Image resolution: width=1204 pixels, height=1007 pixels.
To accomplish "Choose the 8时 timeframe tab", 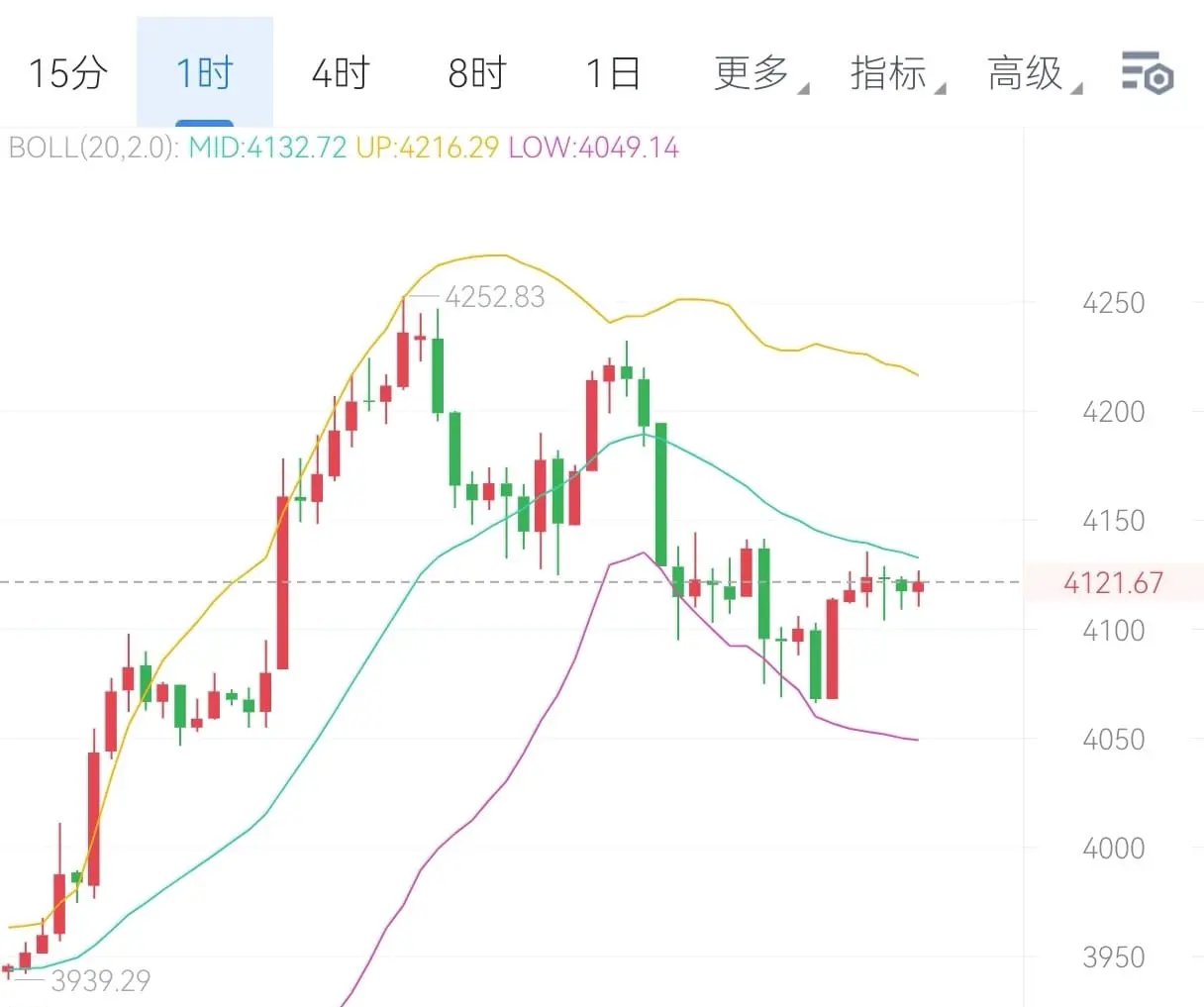I will [476, 73].
